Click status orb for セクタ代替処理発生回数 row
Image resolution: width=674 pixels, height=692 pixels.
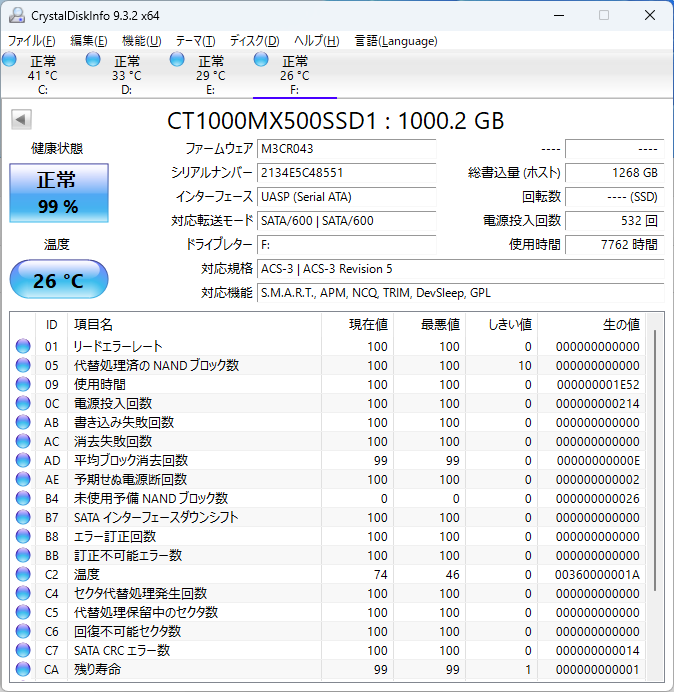click(23, 593)
